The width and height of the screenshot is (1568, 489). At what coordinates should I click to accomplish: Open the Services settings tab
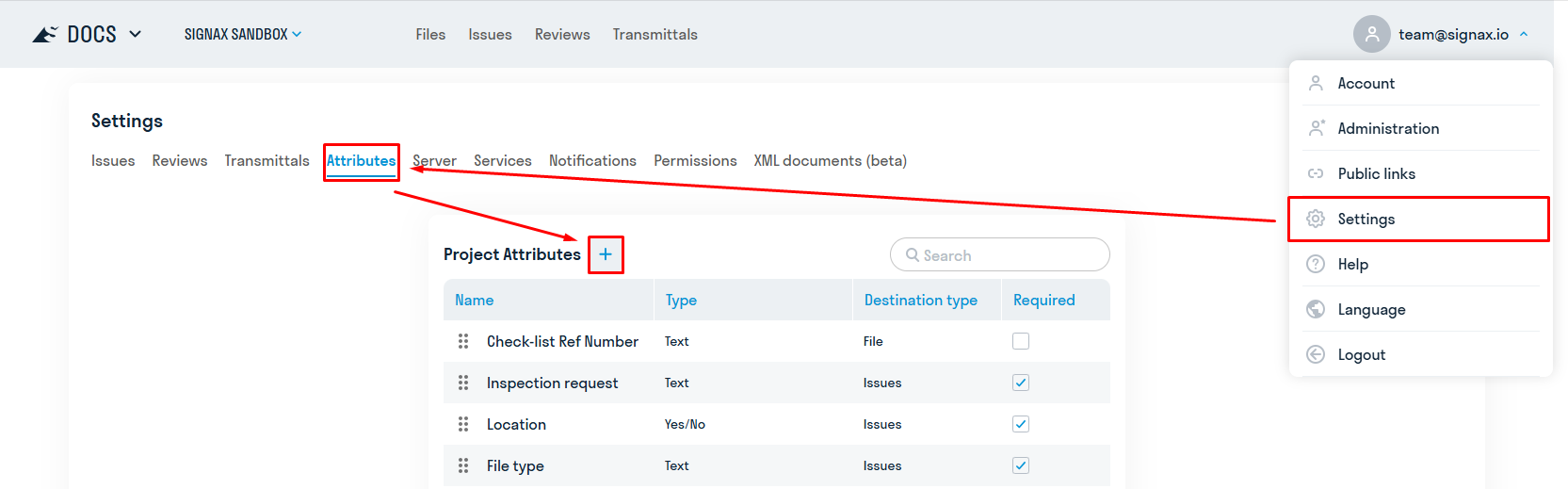point(503,161)
